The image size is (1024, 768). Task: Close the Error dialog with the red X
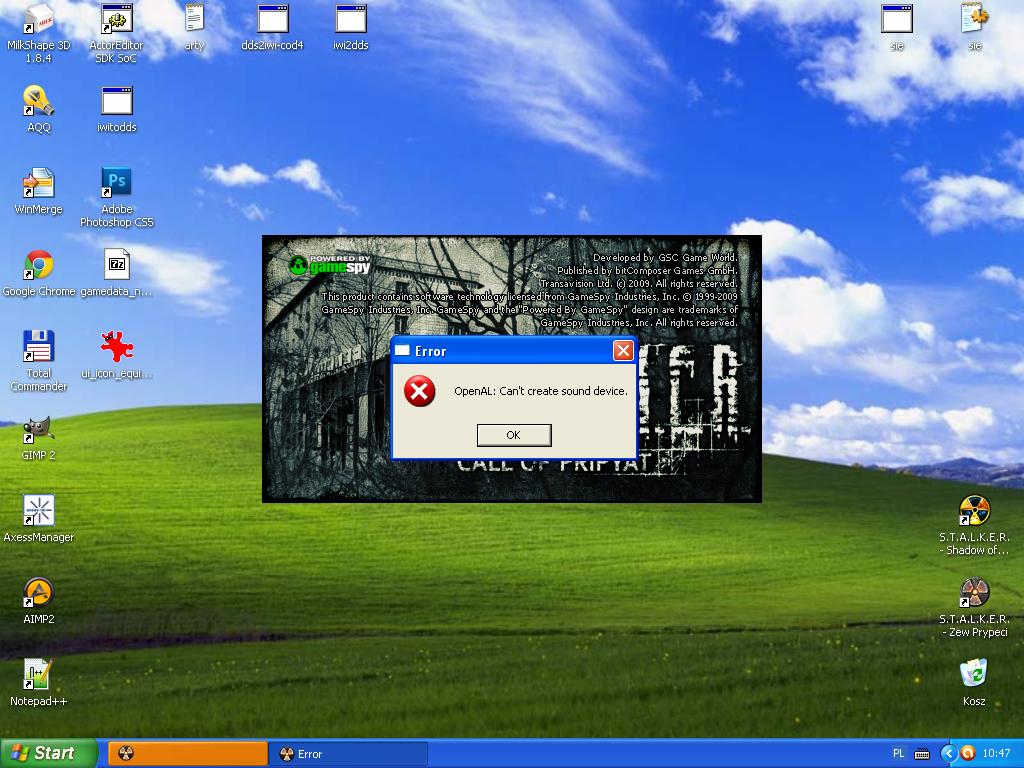point(623,351)
